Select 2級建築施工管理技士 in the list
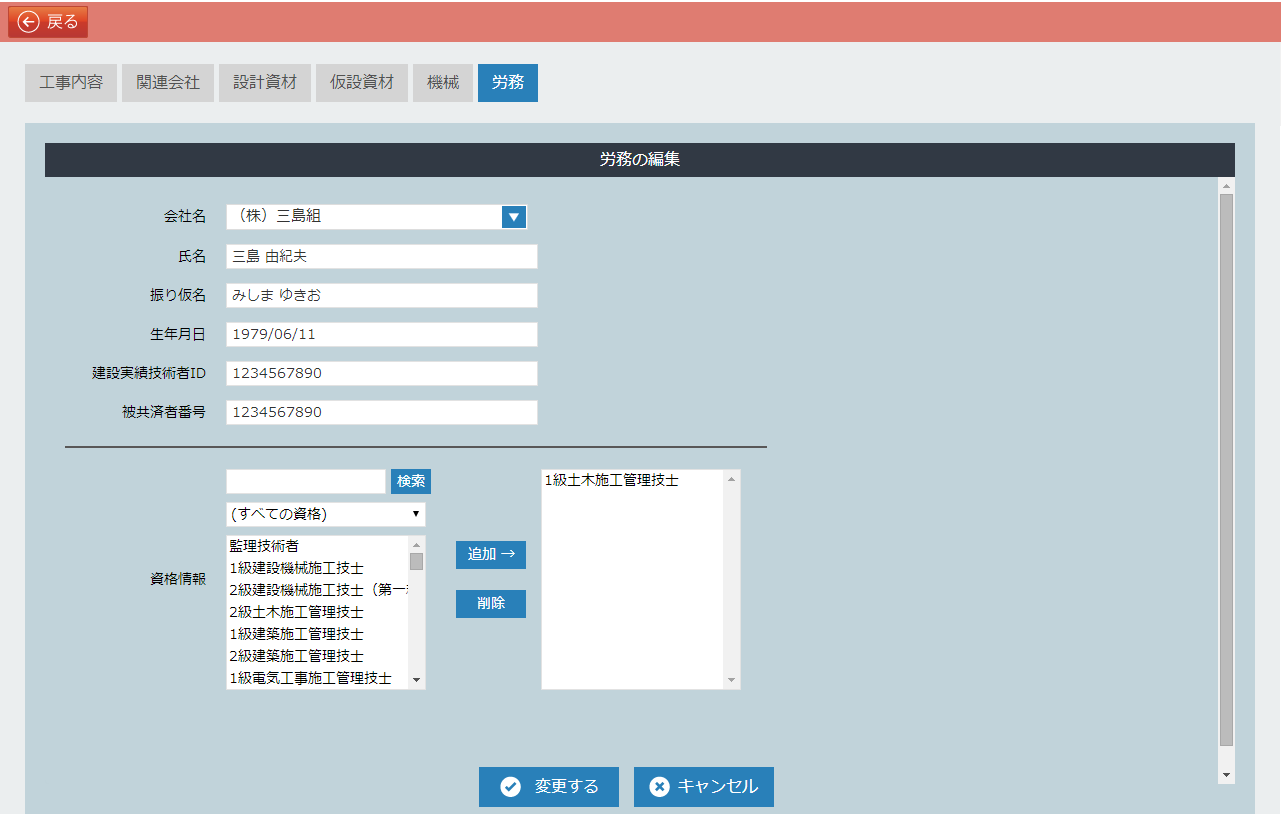The width and height of the screenshot is (1281, 814). click(318, 656)
